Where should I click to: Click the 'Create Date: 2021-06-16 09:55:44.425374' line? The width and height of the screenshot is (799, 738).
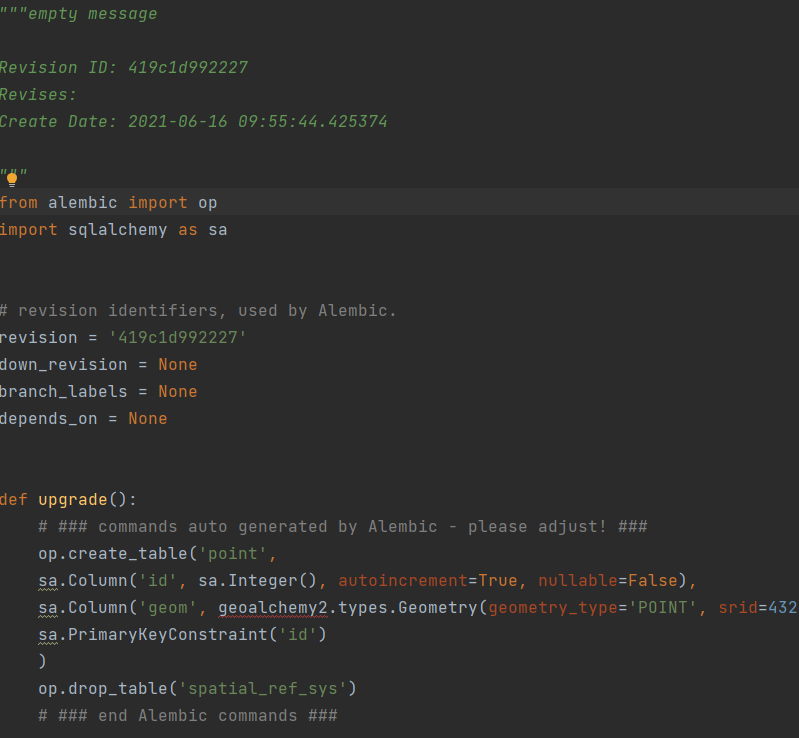point(194,121)
